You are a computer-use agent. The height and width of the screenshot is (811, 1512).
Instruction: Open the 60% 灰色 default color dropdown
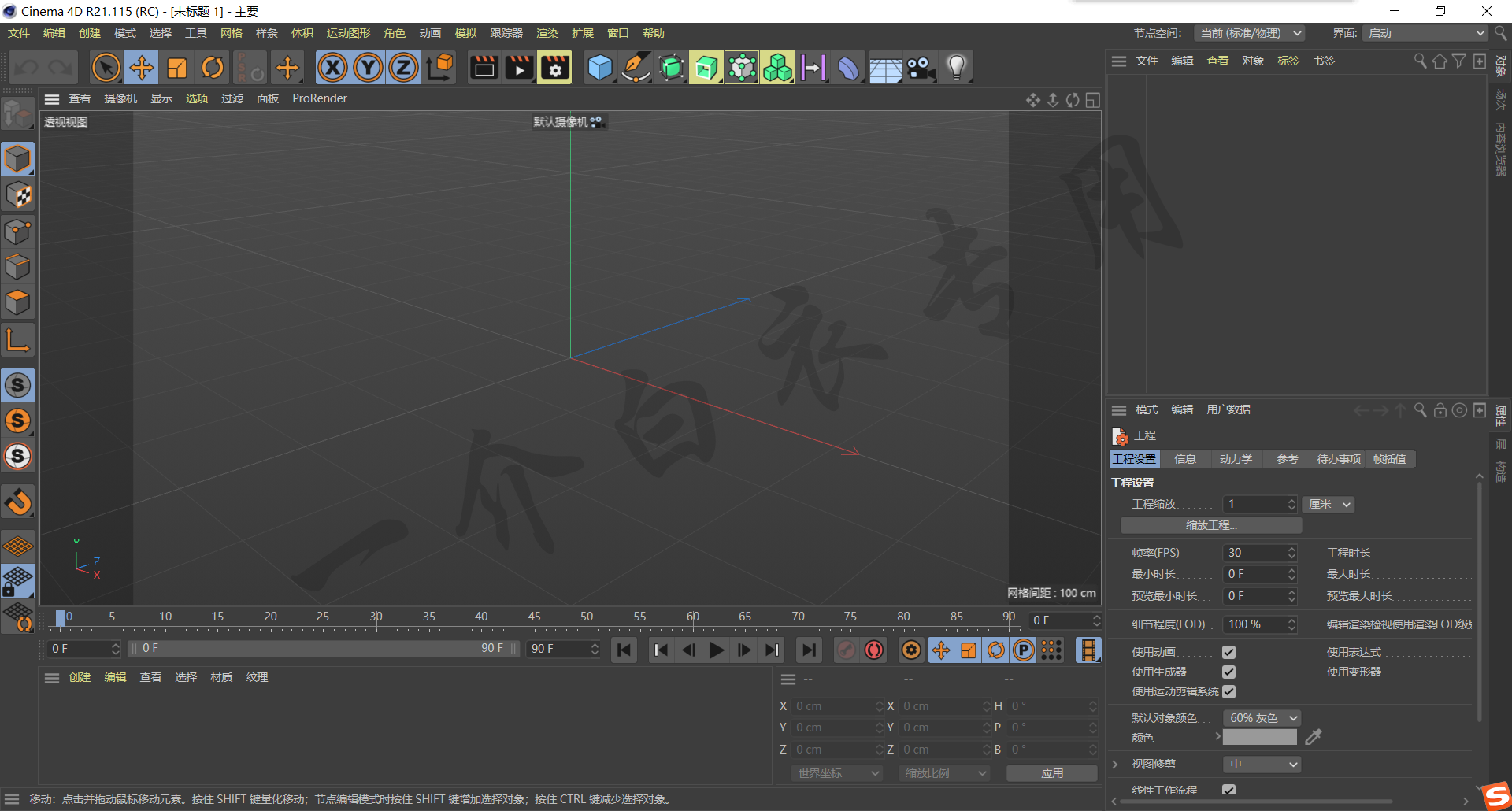pos(1262,718)
